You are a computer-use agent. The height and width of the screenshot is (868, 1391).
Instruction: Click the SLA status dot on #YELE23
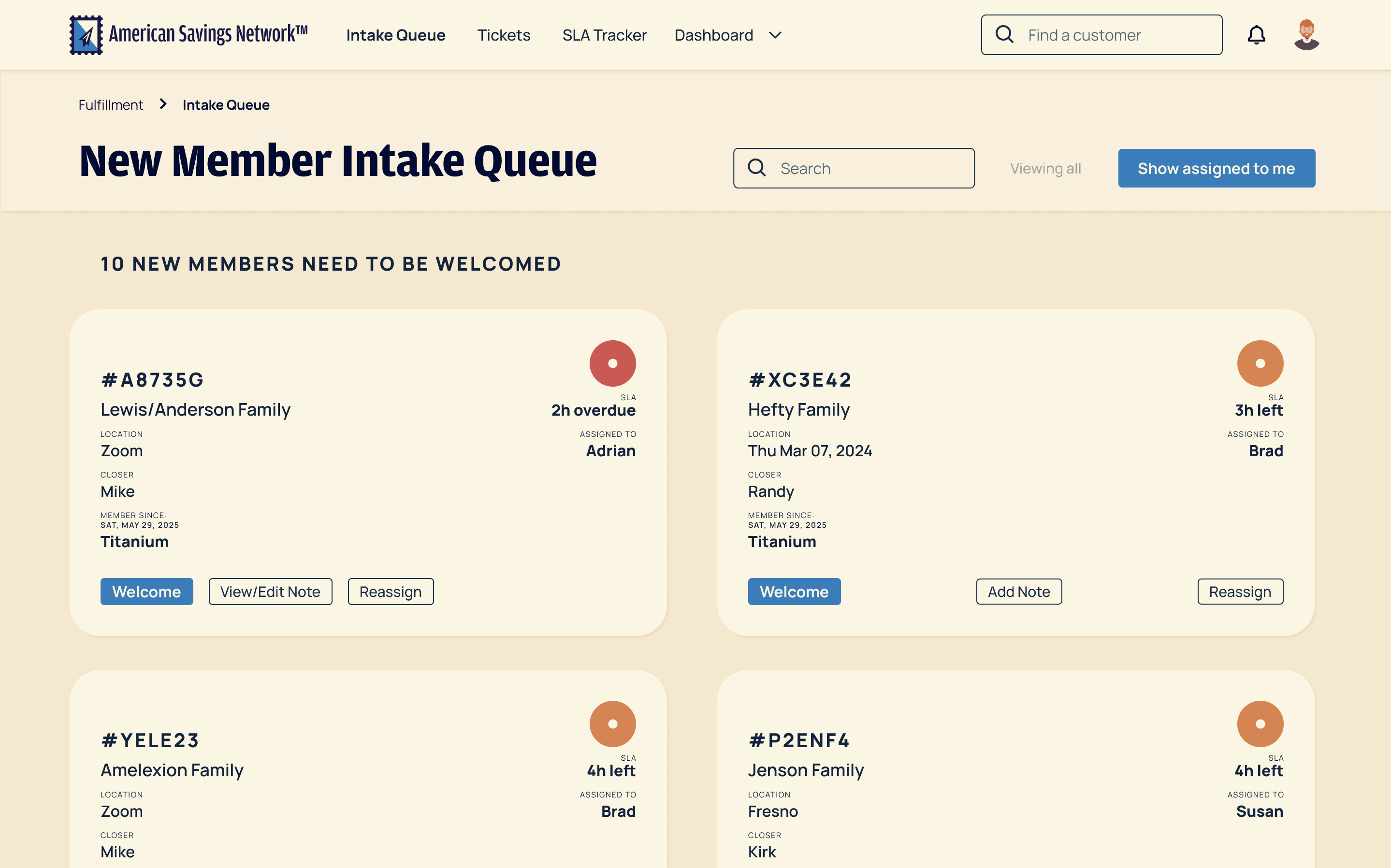(x=612, y=723)
